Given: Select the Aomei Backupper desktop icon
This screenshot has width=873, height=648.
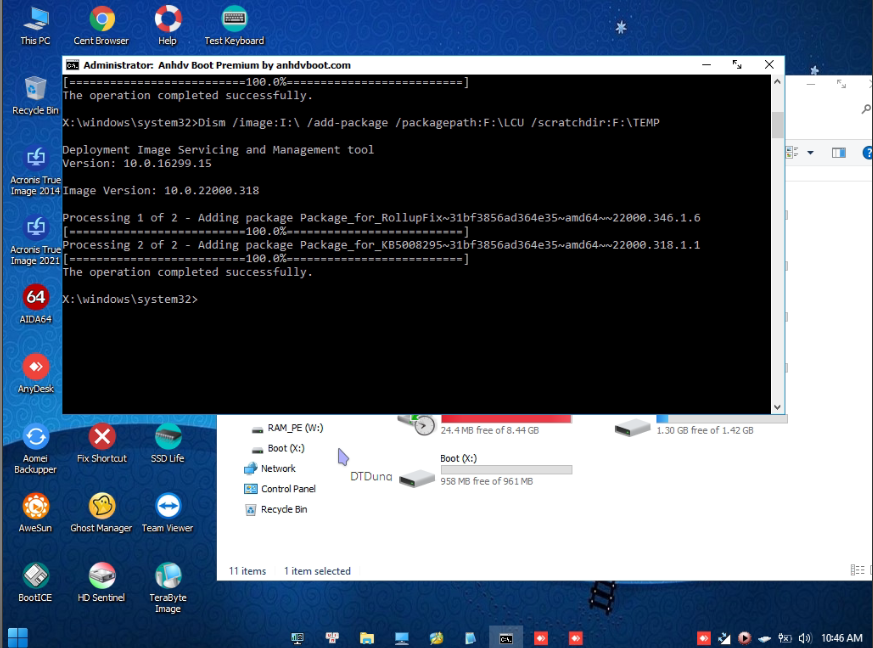Looking at the screenshot, I should pyautogui.click(x=35, y=449).
